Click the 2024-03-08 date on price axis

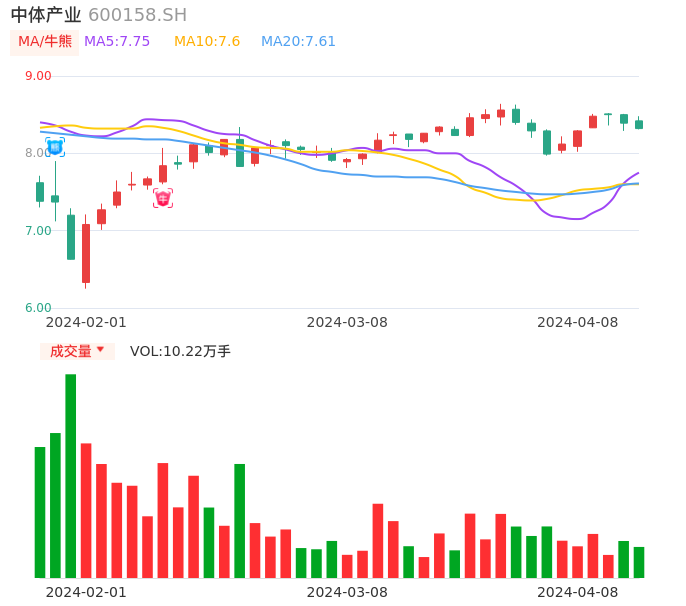(347, 322)
